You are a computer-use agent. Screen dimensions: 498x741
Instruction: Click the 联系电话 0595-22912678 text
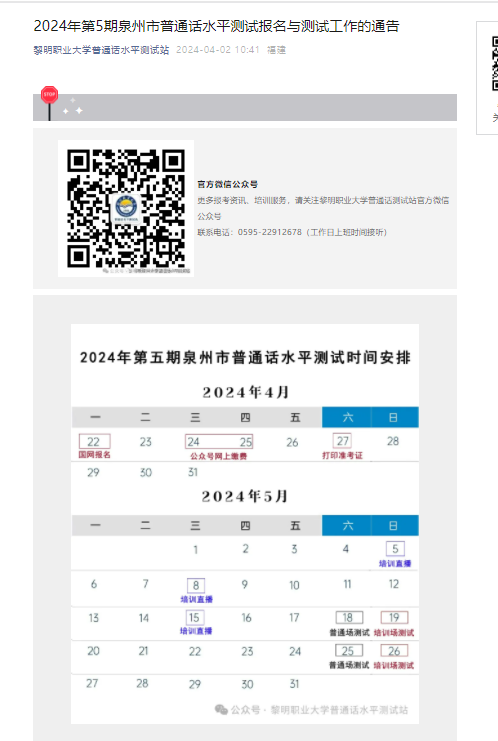(292, 232)
